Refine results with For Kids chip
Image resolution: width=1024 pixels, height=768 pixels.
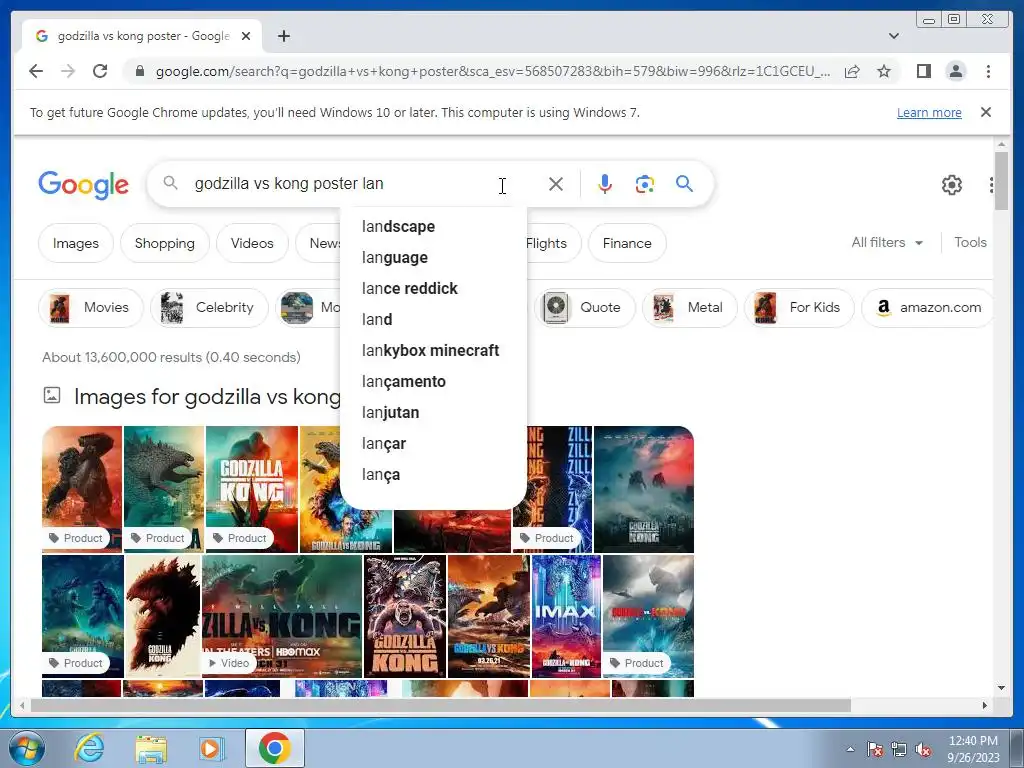pyautogui.click(x=799, y=308)
